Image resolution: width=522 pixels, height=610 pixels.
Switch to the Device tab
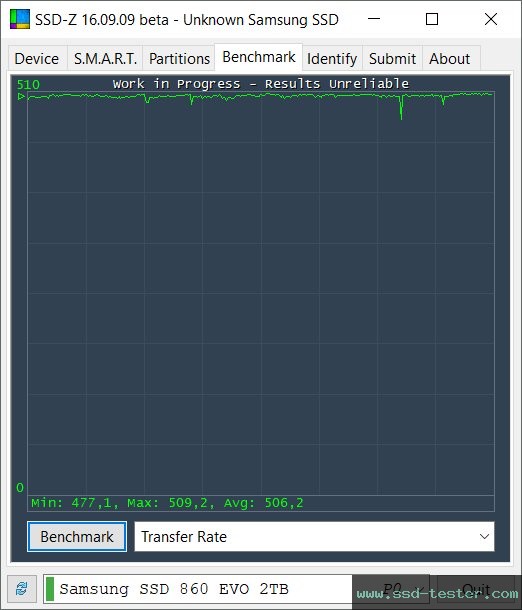(37, 59)
